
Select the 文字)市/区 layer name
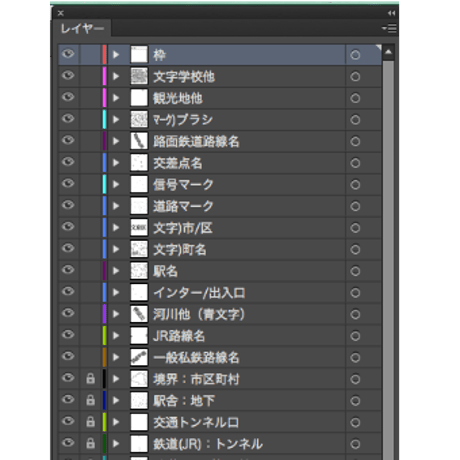(183, 228)
